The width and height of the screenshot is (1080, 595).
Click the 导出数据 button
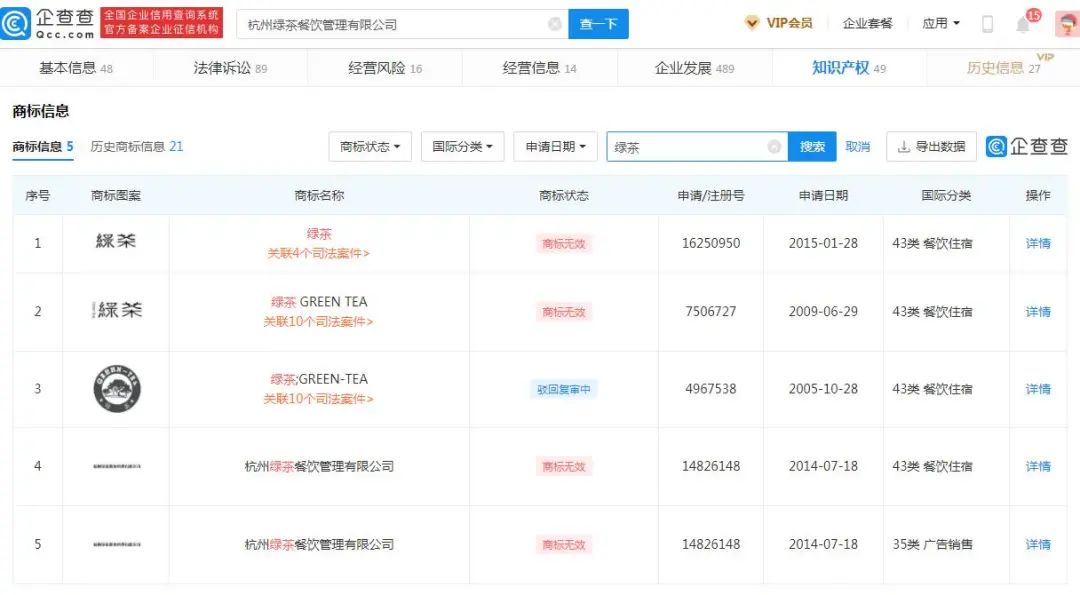pos(931,147)
